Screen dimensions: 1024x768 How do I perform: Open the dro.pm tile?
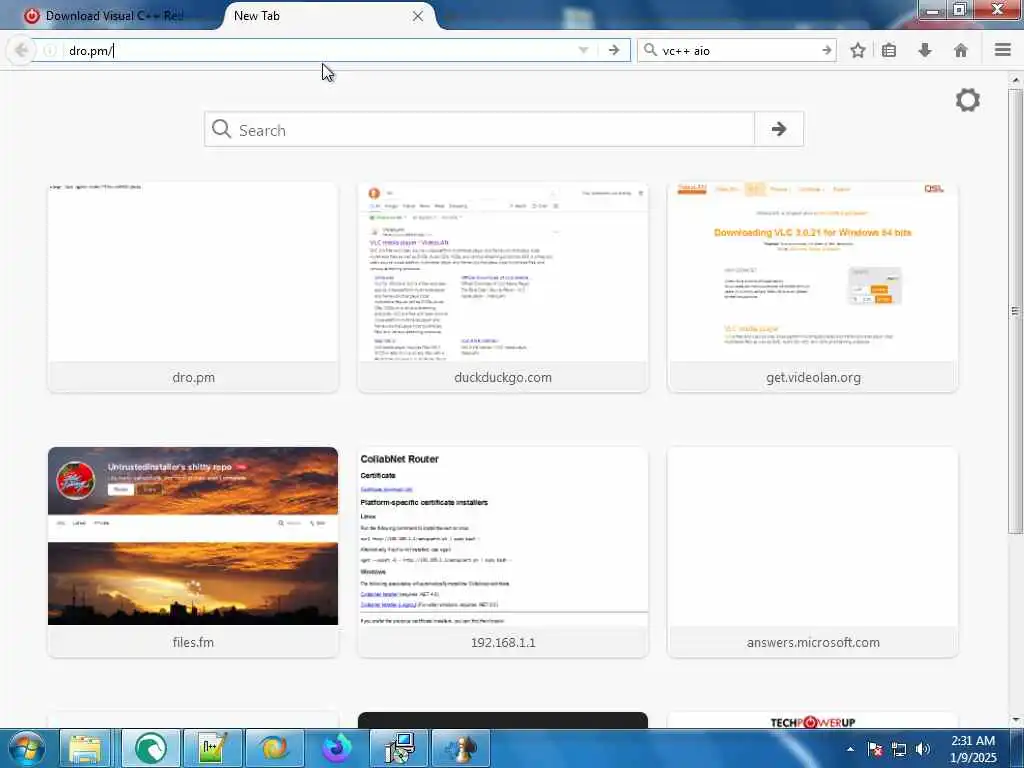coord(193,288)
